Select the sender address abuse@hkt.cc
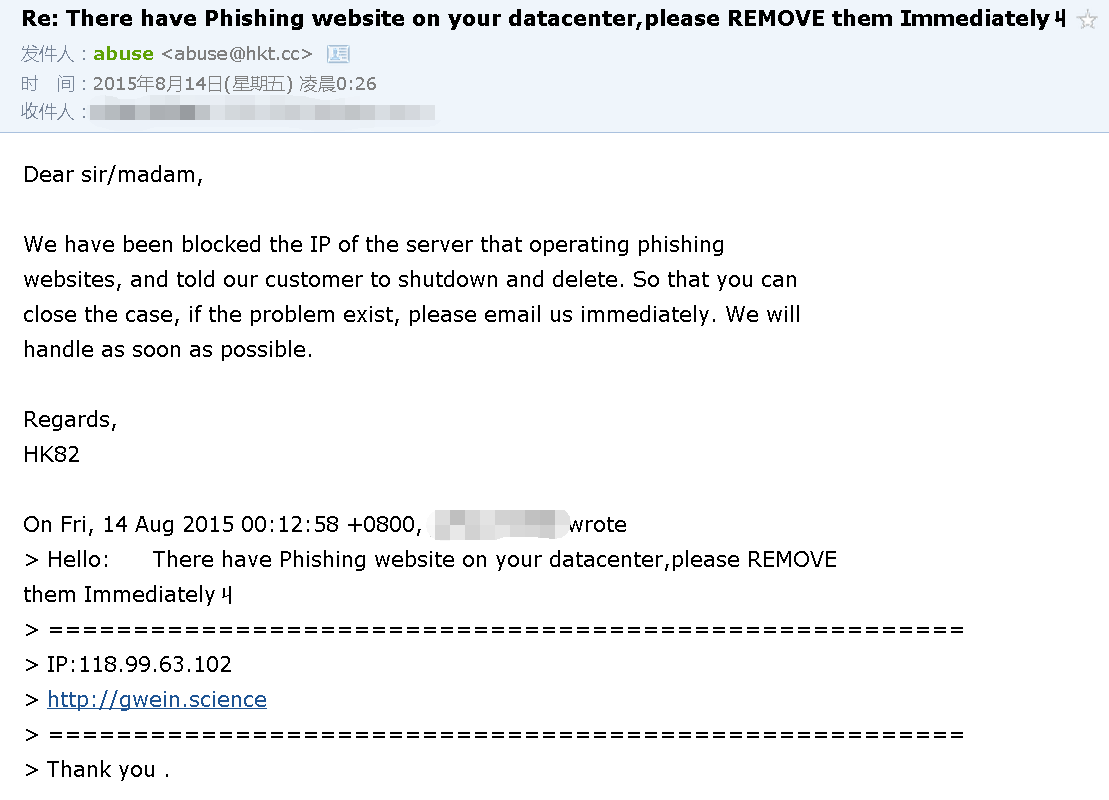1109x800 pixels. point(237,54)
